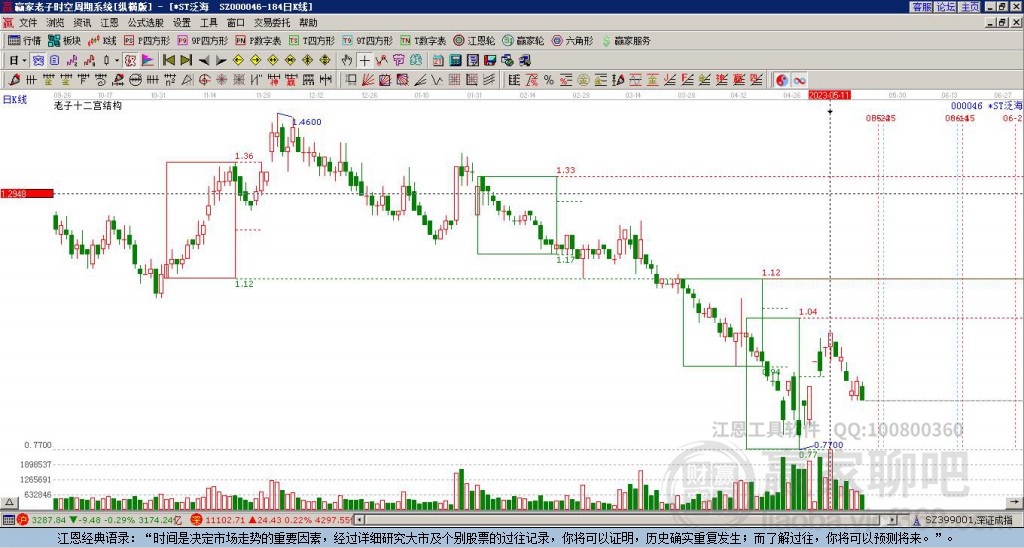Open the 帮助 menu
Screen dimensions: 1024x548
(308, 23)
